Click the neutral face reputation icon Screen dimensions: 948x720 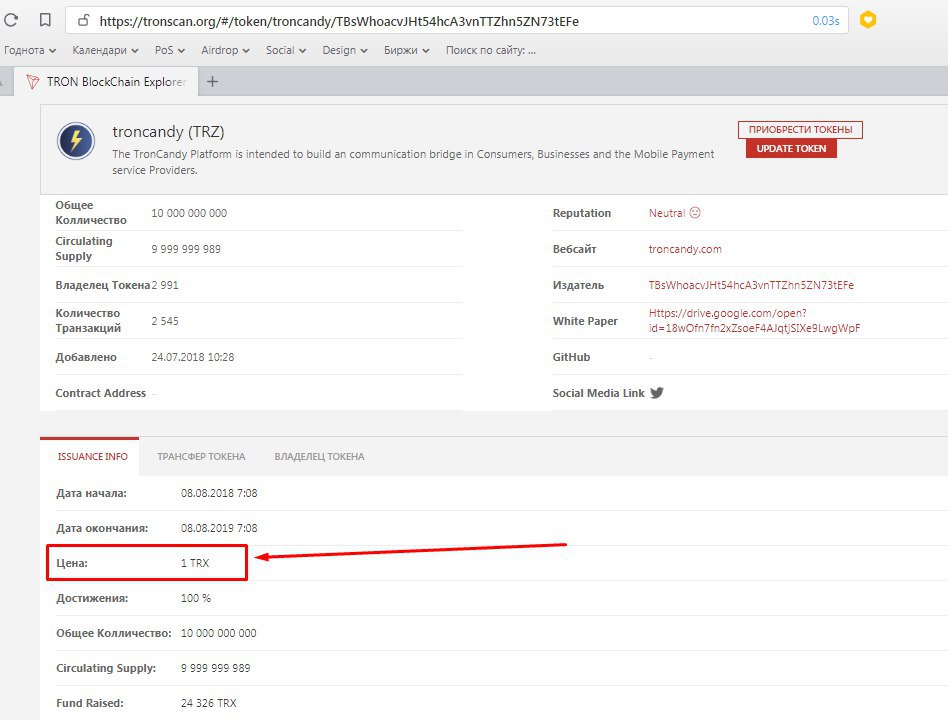(695, 213)
